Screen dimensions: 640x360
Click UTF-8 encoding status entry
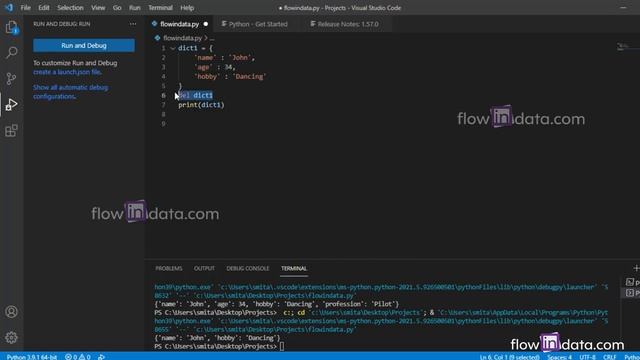[x=587, y=357]
